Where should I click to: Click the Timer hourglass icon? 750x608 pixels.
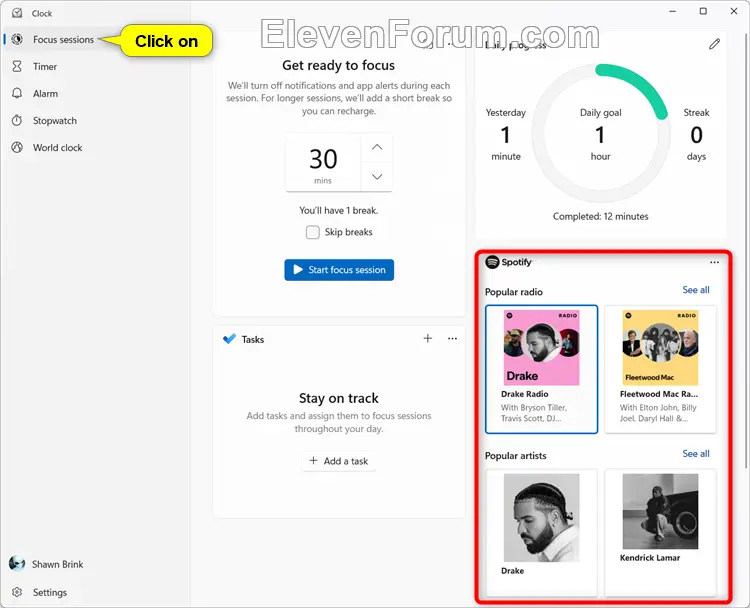(17, 66)
